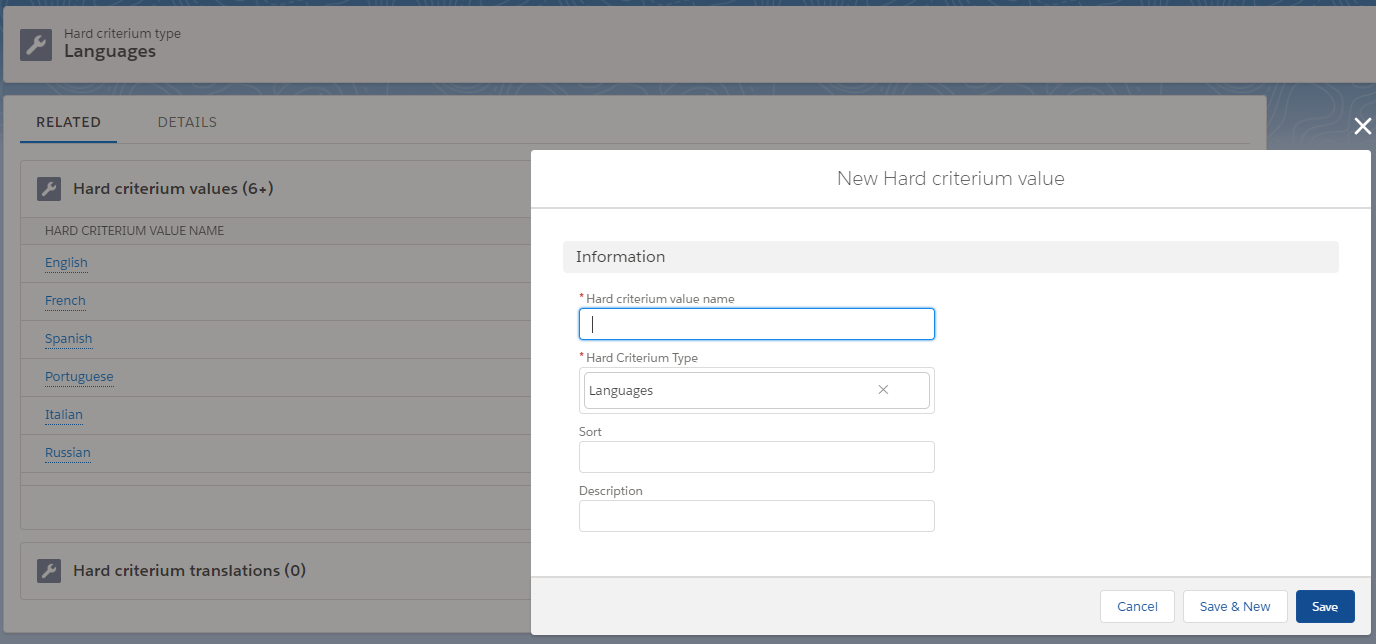Open the Italian criterium value

tap(64, 415)
